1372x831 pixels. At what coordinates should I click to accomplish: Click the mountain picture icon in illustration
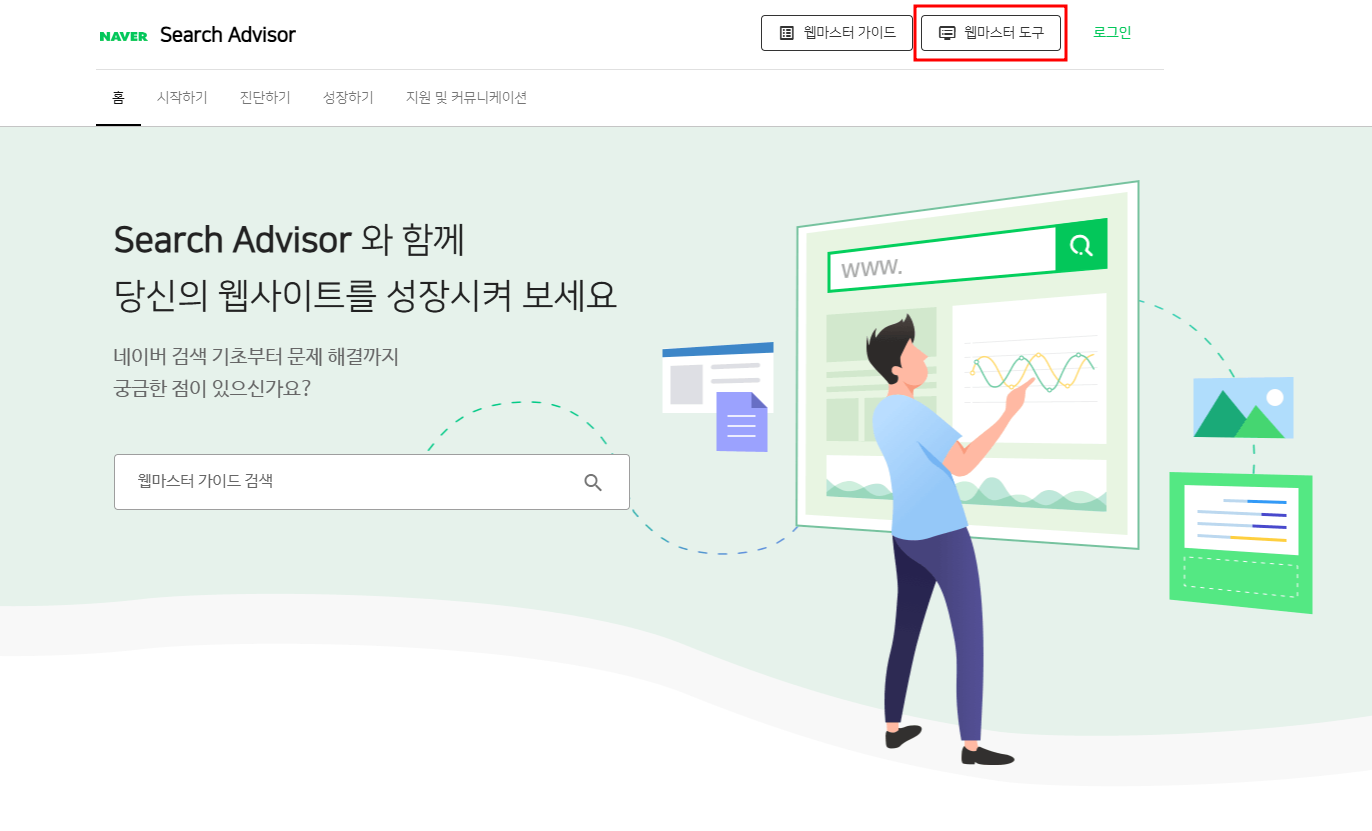pyautogui.click(x=1243, y=407)
